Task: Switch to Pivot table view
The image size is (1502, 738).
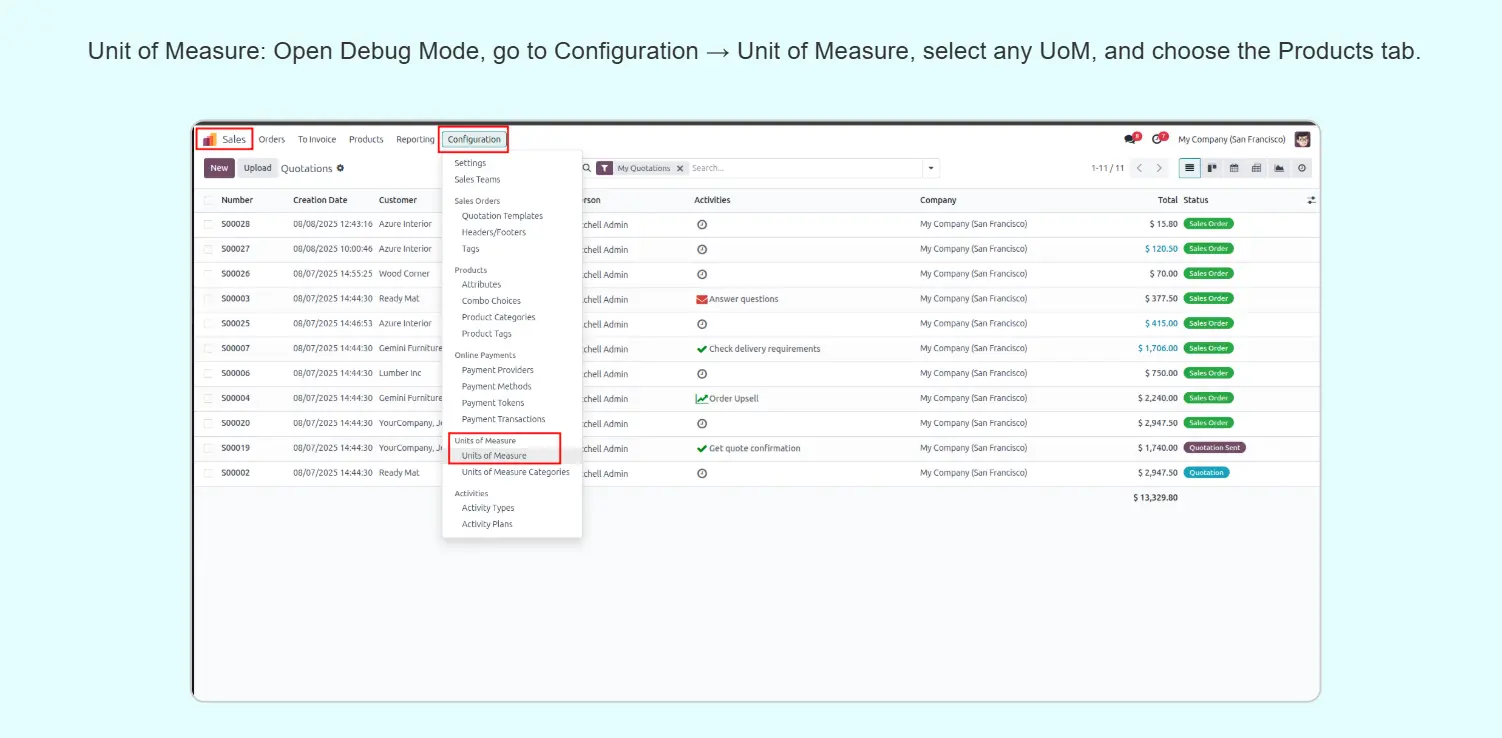Action: point(1256,168)
